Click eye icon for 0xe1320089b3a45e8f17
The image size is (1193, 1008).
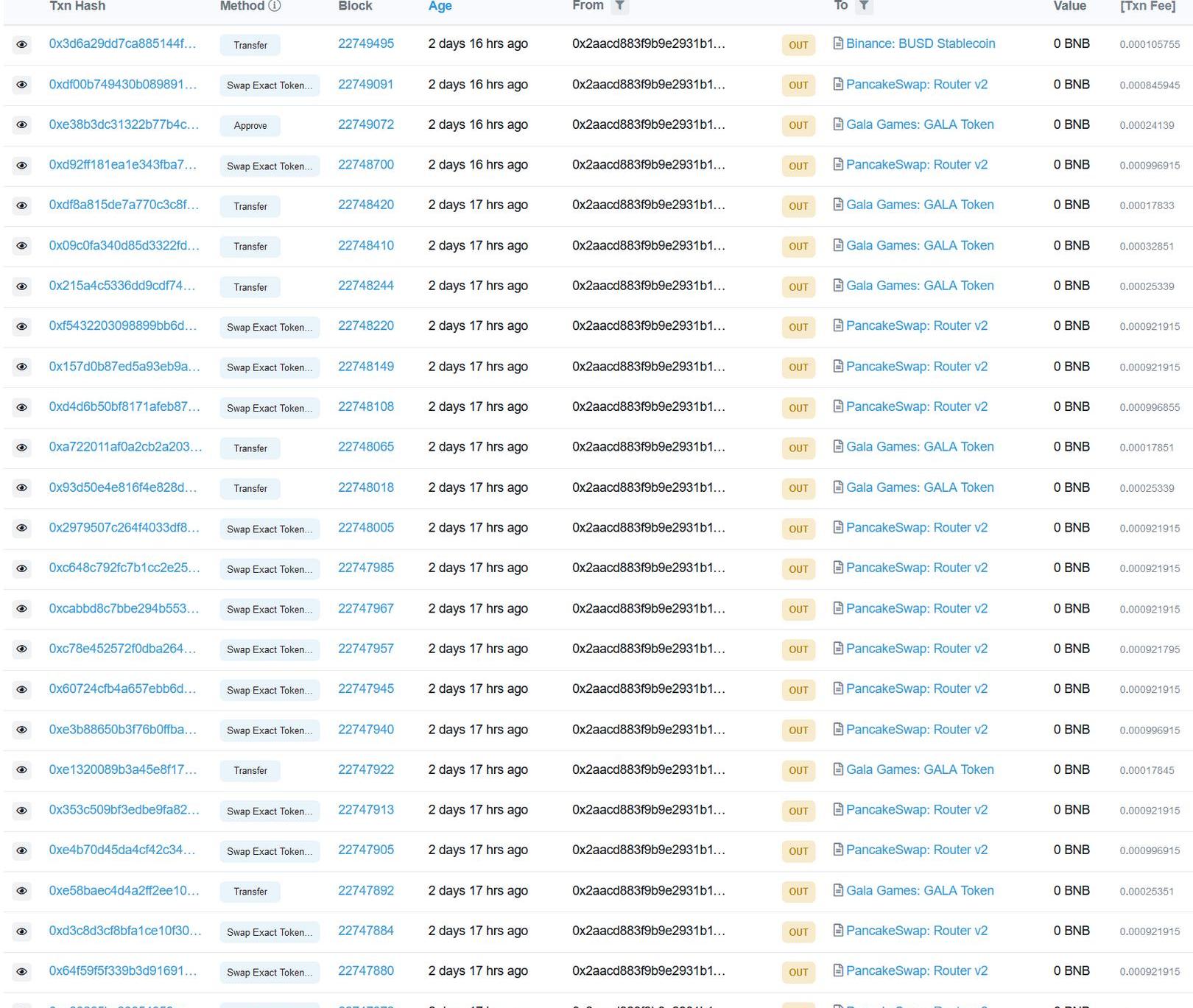point(22,770)
